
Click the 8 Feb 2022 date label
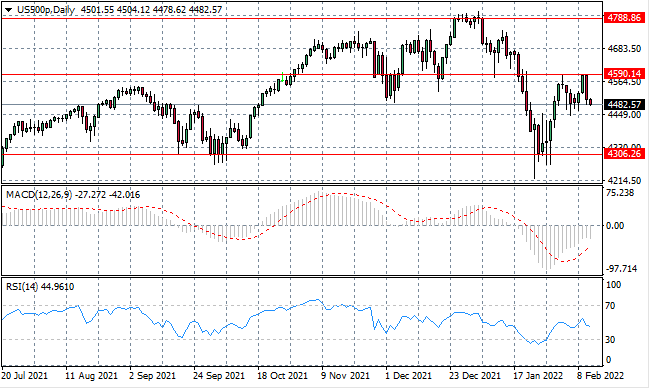coord(601,376)
